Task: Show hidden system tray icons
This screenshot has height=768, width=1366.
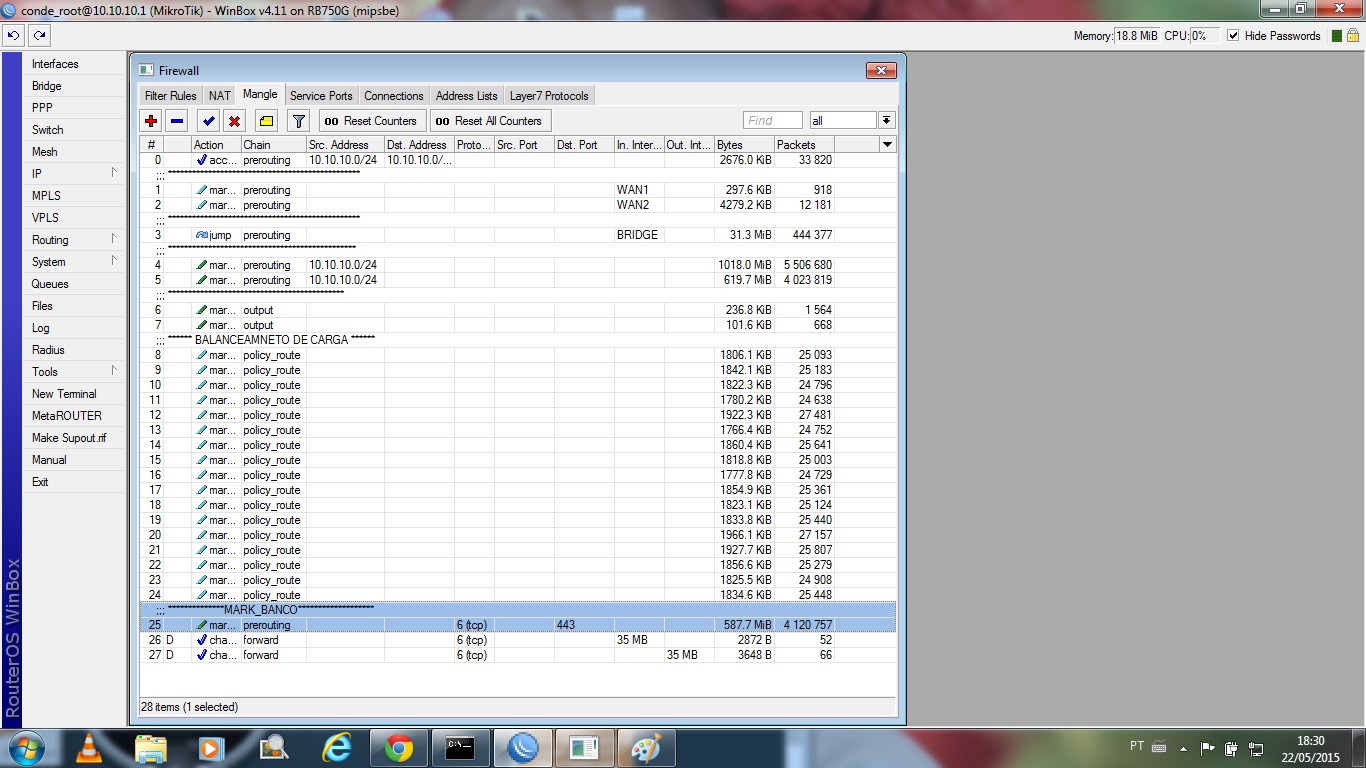Action: 1184,747
